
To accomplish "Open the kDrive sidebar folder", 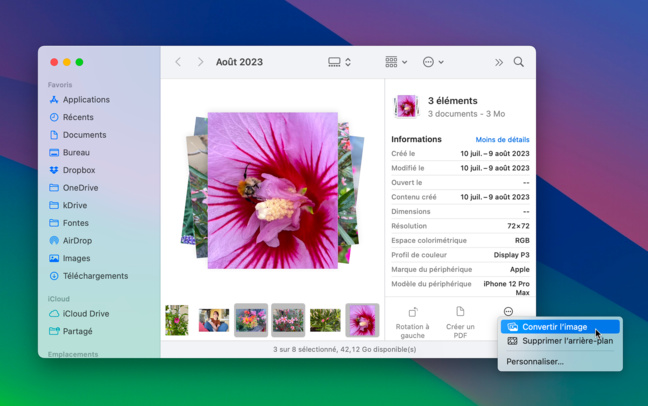I will pos(68,205).
